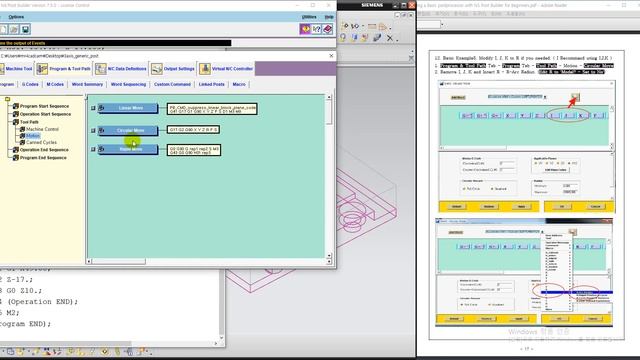This screenshot has width=640, height=360.
Task: Close the post file path bar
Action: point(331,56)
